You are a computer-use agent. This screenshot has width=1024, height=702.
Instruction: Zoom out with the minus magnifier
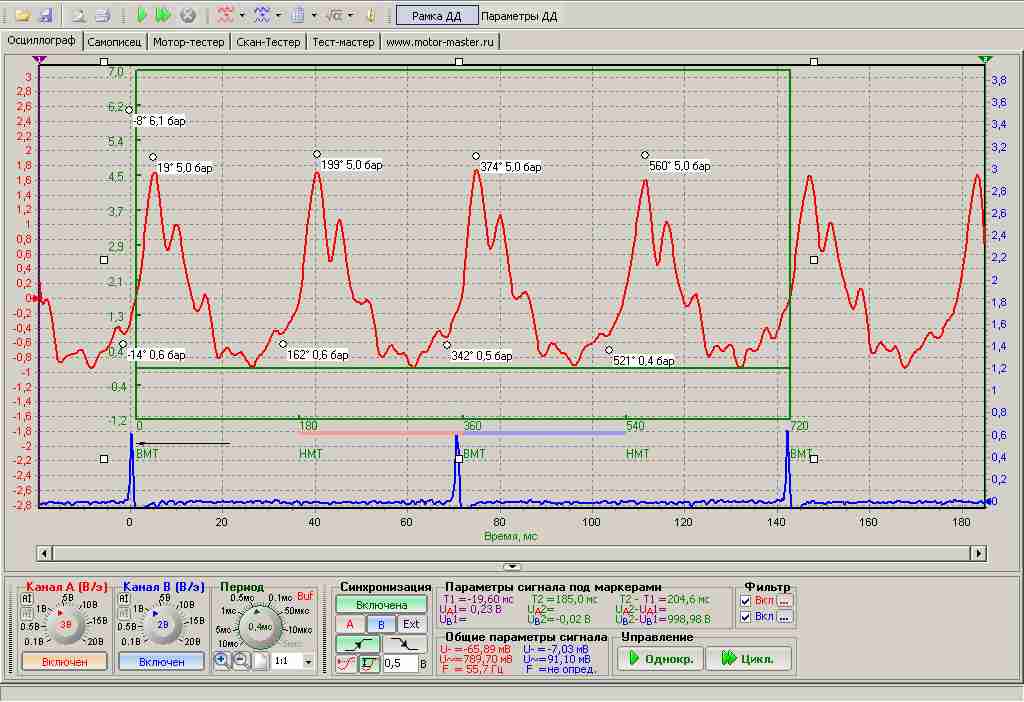(242, 660)
